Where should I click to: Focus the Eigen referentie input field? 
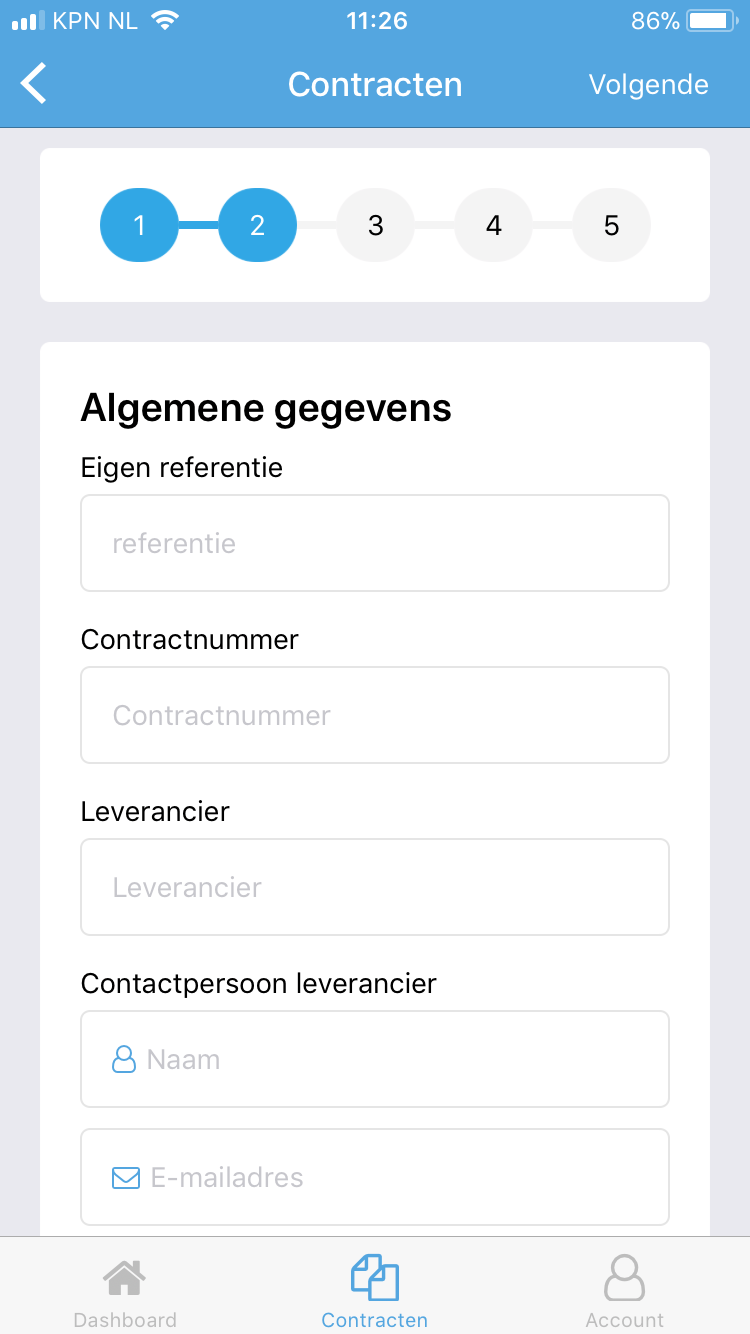375,543
